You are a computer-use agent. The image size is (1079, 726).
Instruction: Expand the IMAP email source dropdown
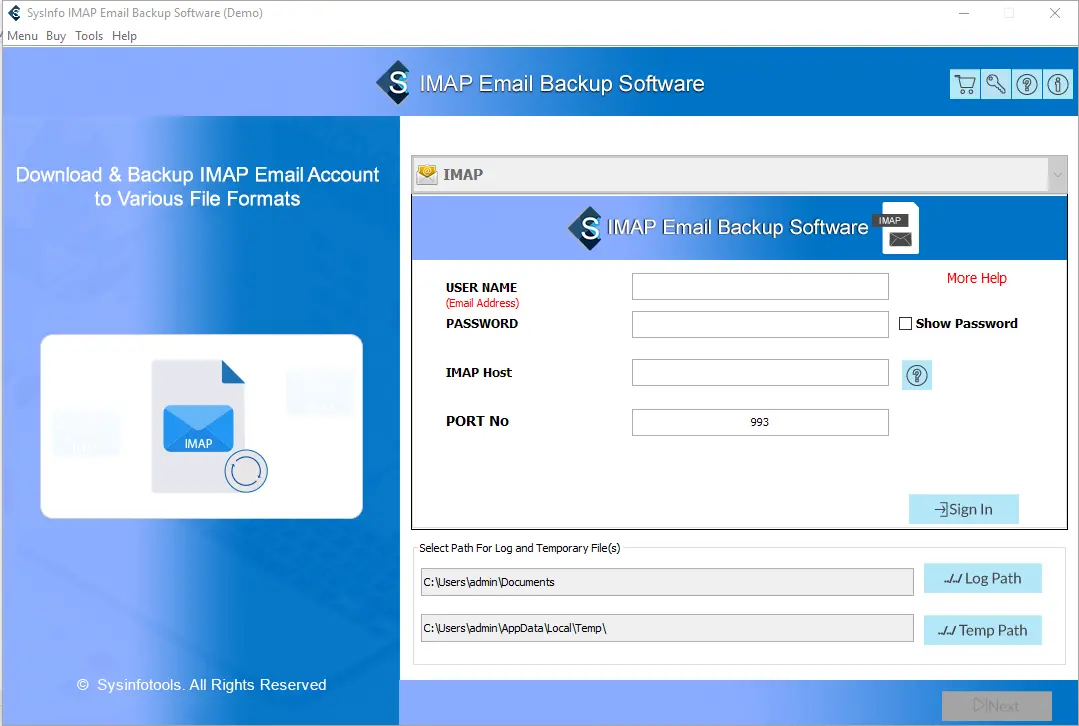1057,175
